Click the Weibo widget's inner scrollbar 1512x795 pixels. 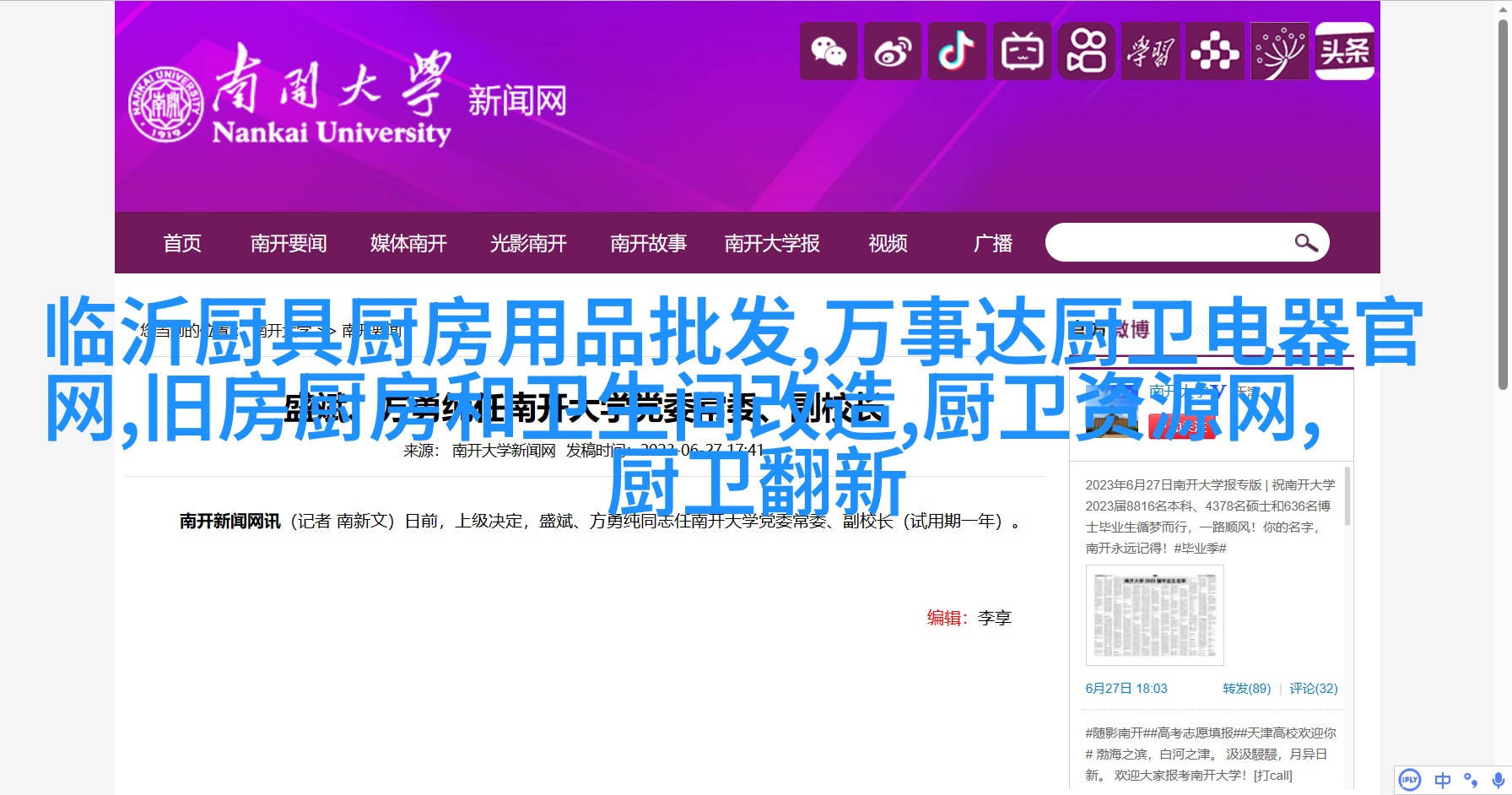coord(1347,496)
